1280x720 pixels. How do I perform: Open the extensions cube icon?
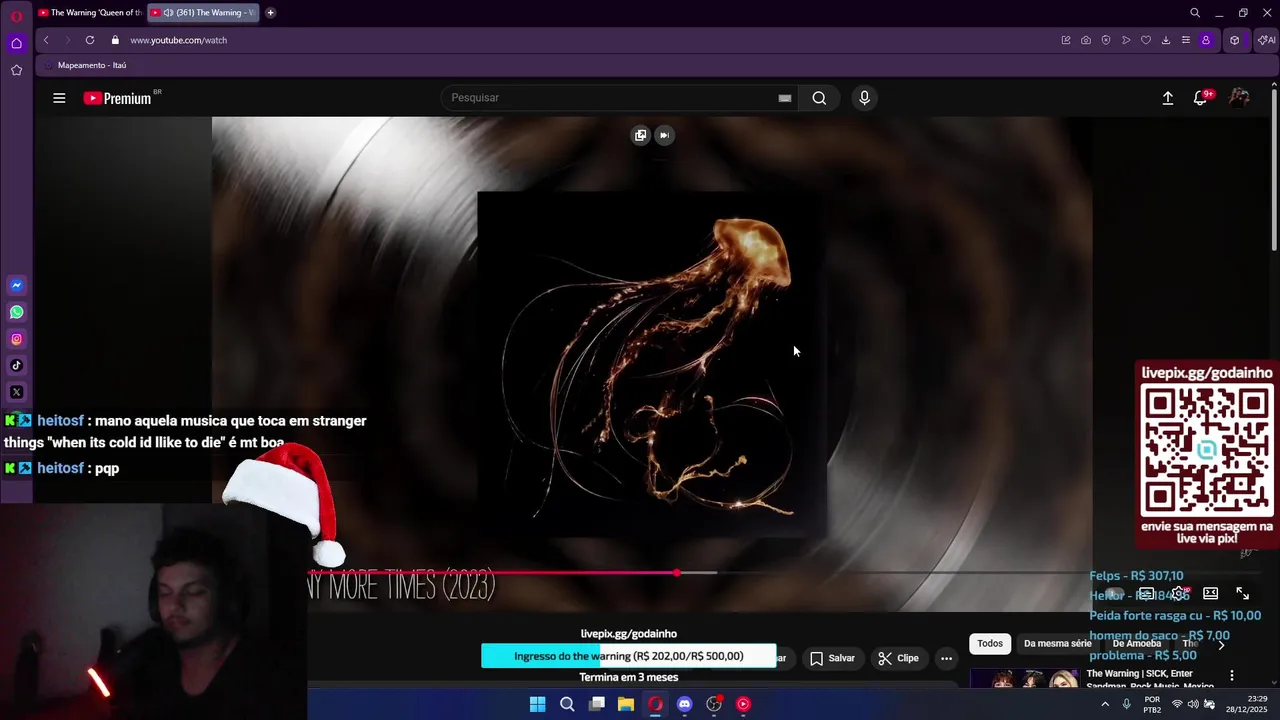(x=1235, y=40)
